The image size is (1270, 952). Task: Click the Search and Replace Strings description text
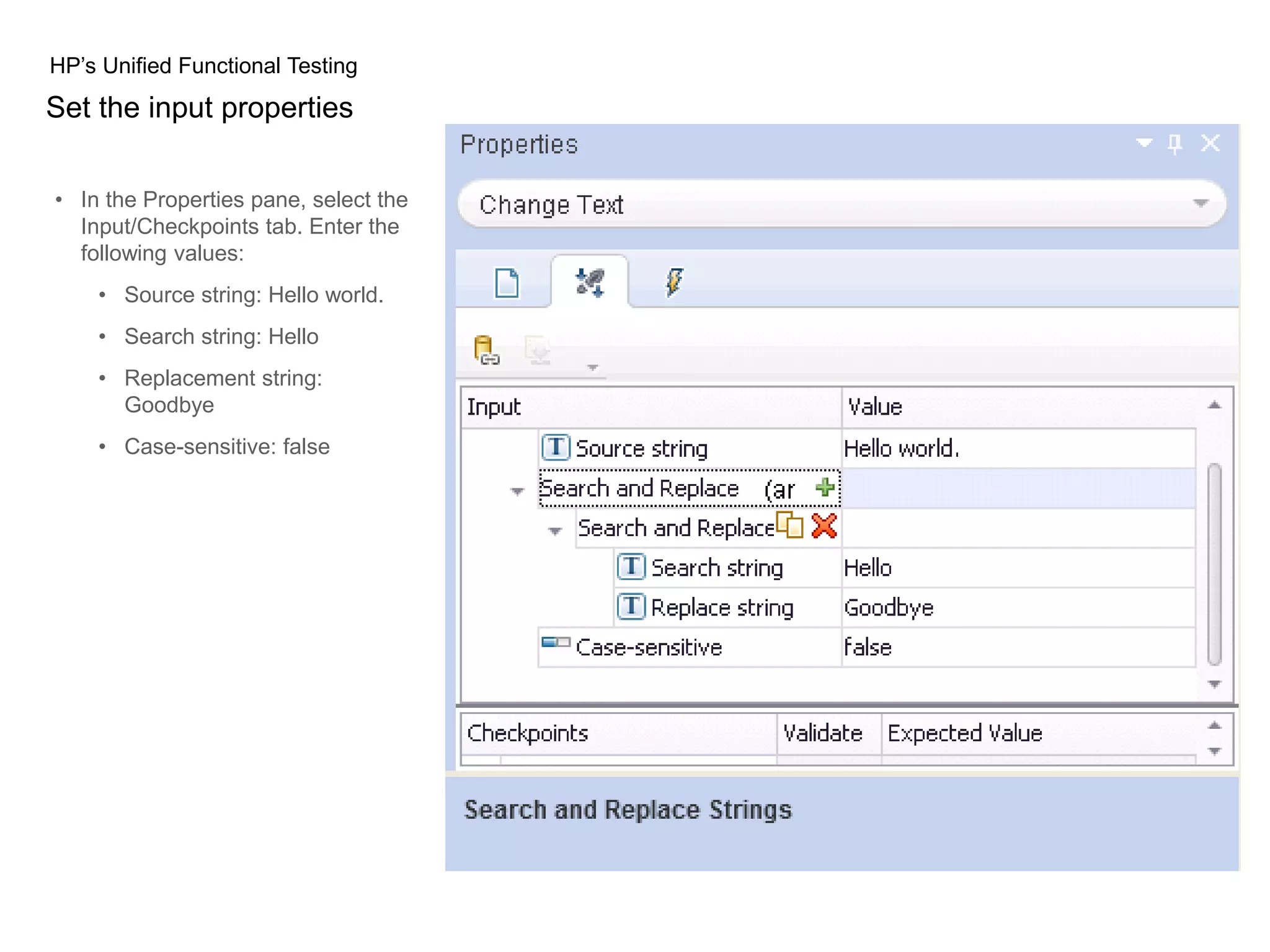click(x=628, y=810)
